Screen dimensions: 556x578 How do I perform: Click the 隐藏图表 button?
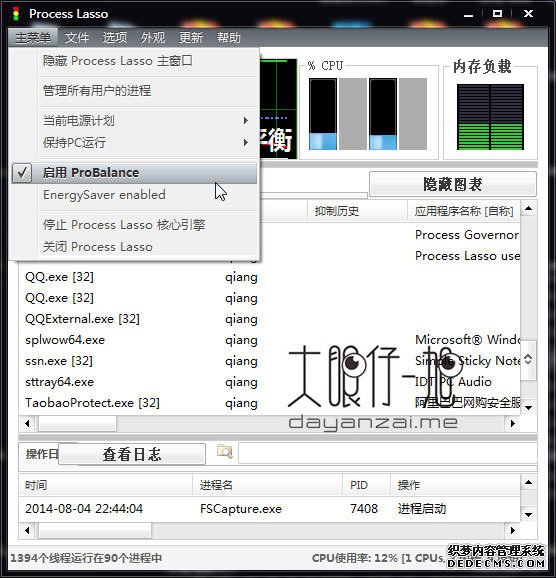pos(453,184)
